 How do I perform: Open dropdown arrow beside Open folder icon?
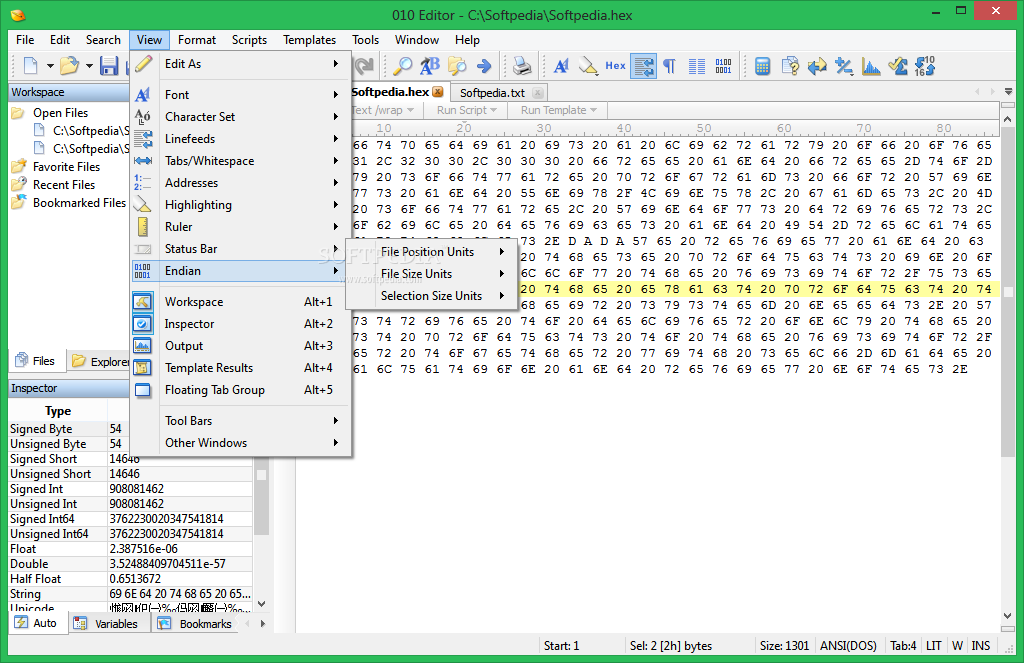pyautogui.click(x=89, y=65)
